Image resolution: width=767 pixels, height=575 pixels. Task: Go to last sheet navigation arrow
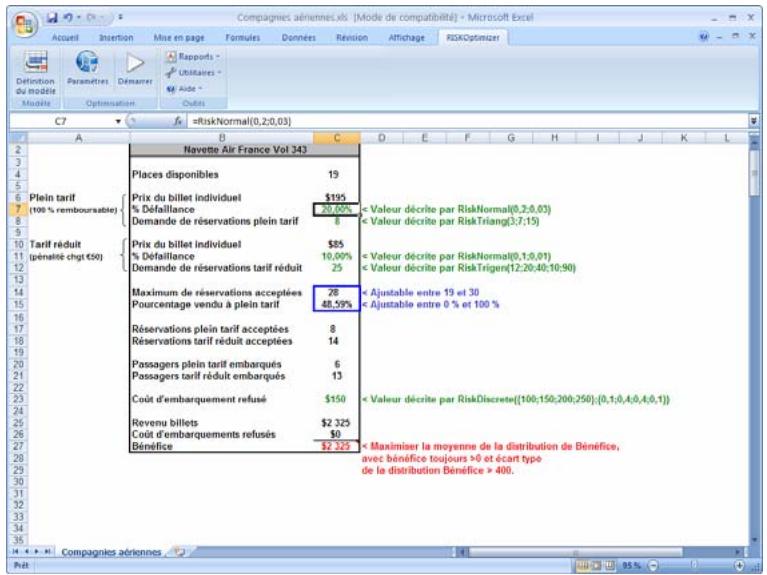[x=47, y=552]
